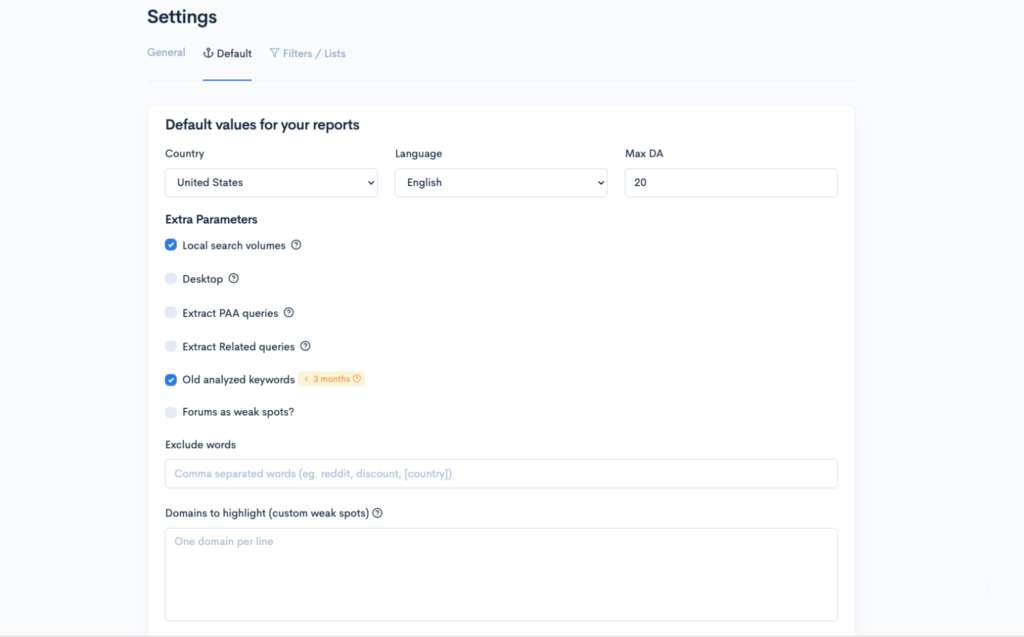The width and height of the screenshot is (1024, 637).
Task: Open the Language dropdown
Action: click(501, 183)
